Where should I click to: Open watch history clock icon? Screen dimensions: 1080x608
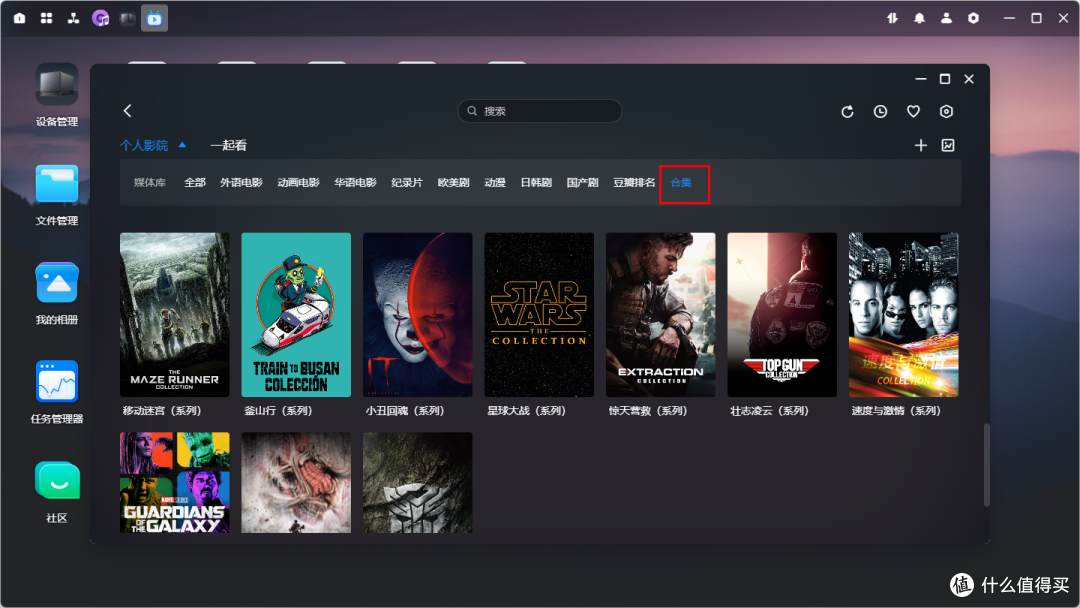(880, 112)
